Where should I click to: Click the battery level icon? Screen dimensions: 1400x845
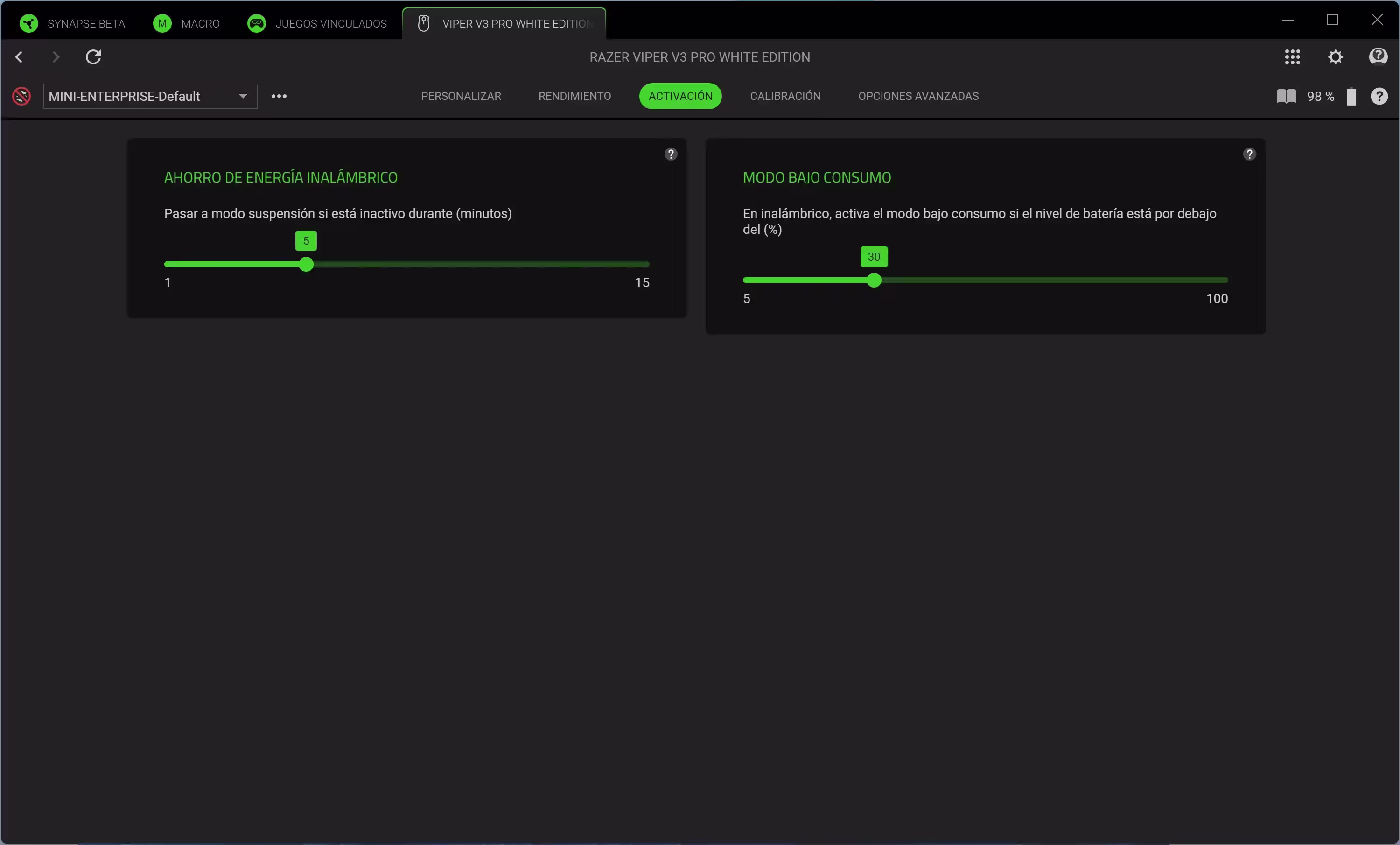pyautogui.click(x=1351, y=96)
